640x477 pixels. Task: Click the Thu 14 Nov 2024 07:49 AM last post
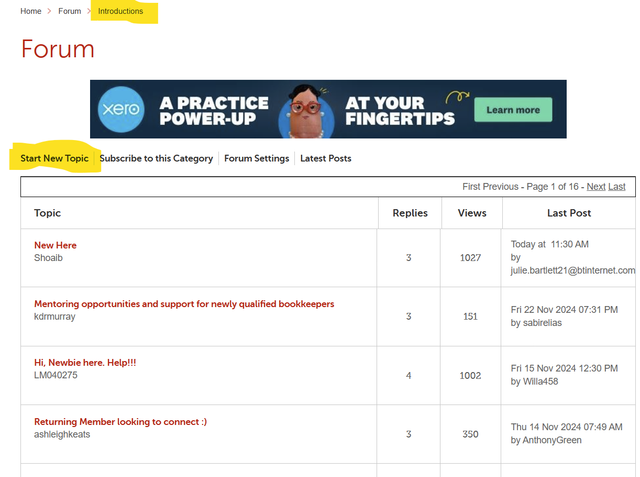pos(567,427)
